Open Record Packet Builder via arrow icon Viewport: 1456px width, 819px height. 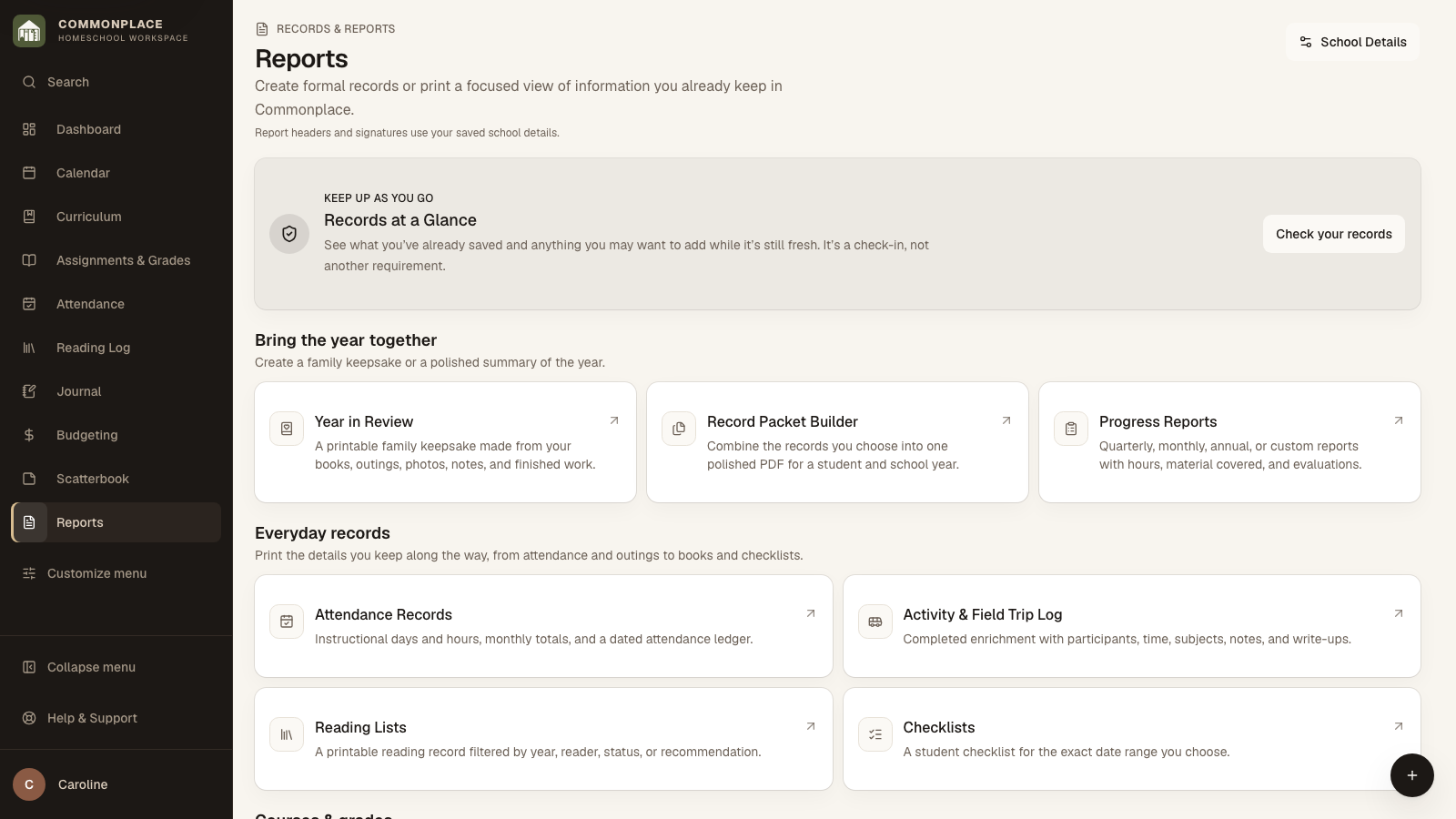pyautogui.click(x=1006, y=420)
